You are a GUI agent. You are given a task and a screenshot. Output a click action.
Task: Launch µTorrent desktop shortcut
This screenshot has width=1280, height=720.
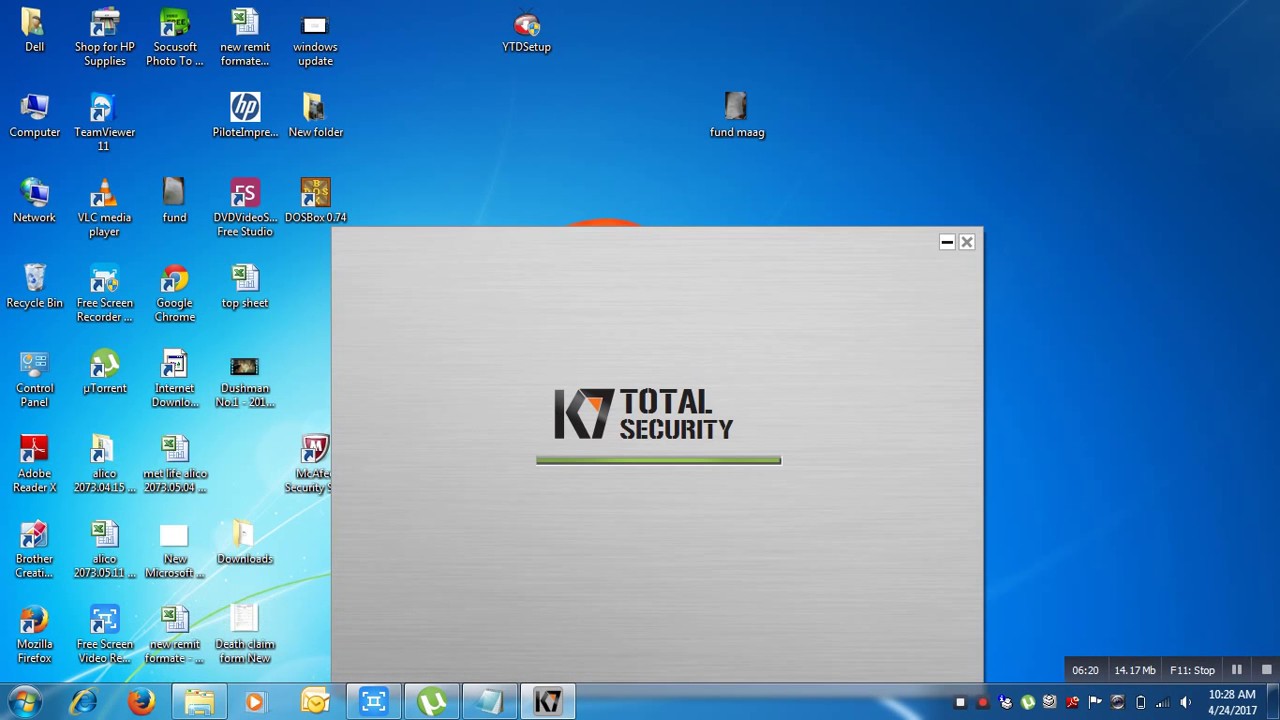(104, 372)
